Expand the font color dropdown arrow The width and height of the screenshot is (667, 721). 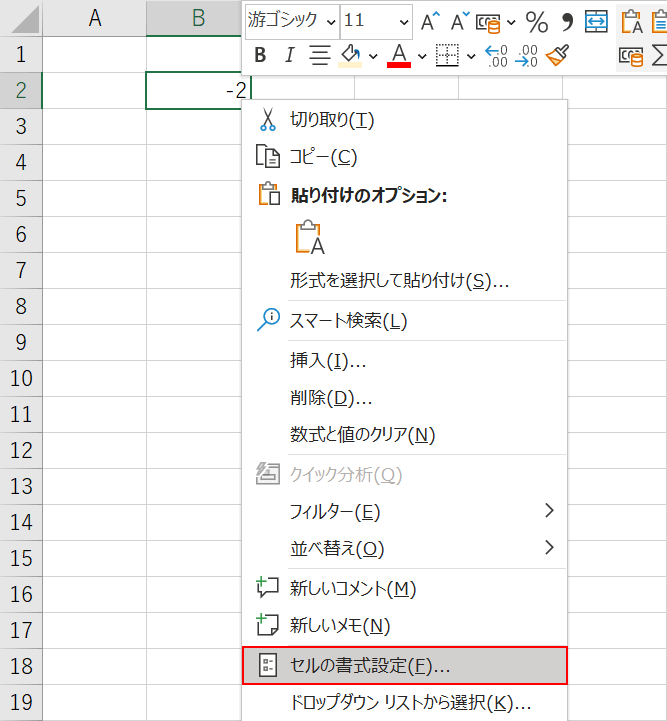(422, 56)
